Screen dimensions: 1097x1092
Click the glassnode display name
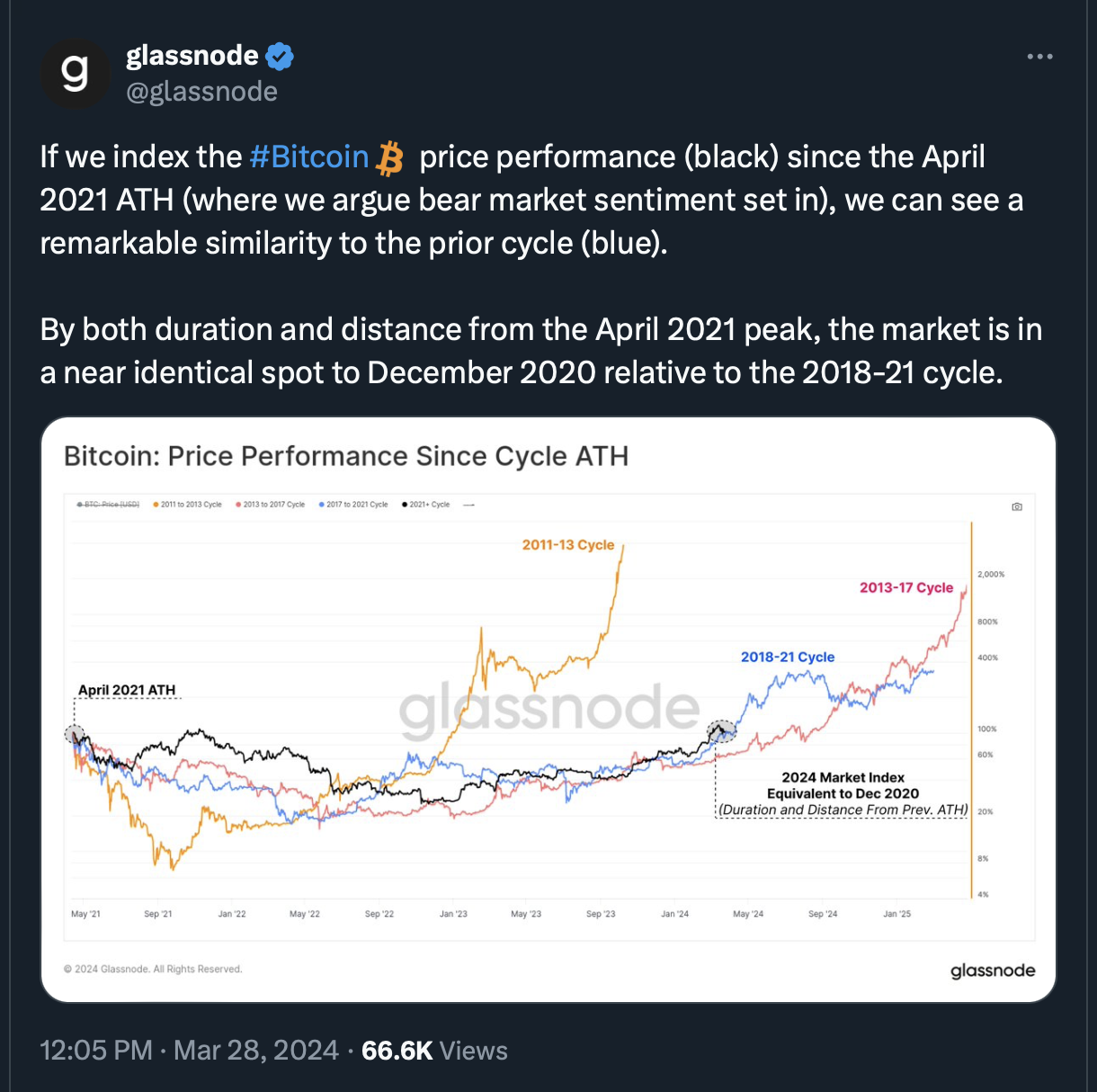192,56
